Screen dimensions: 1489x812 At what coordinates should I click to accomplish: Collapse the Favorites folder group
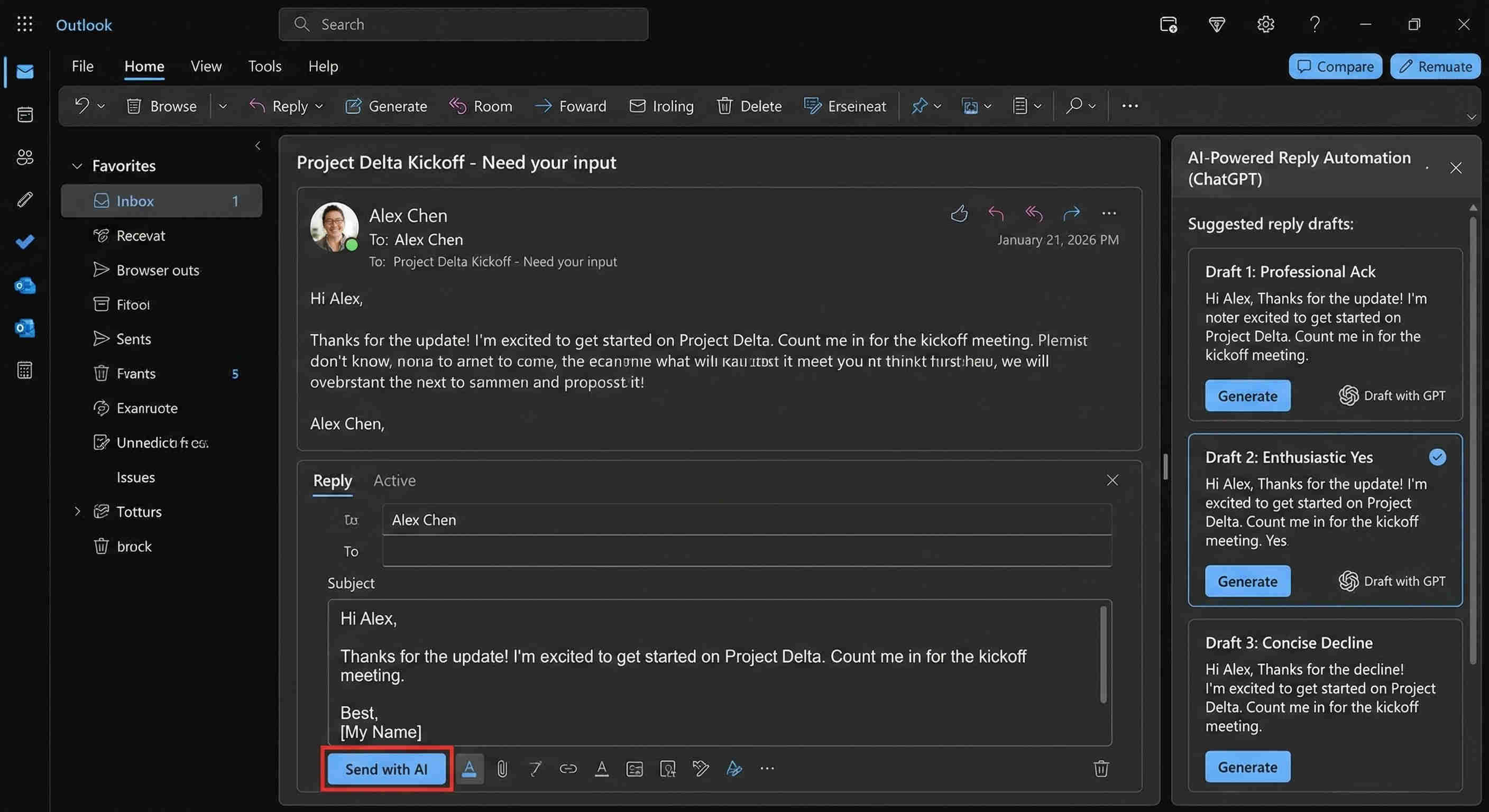pyautogui.click(x=77, y=166)
